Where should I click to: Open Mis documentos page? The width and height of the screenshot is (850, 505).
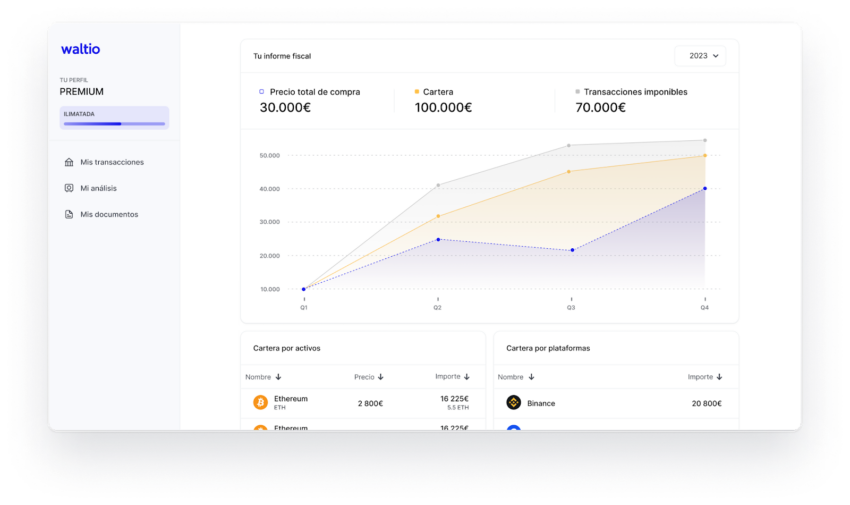109,214
